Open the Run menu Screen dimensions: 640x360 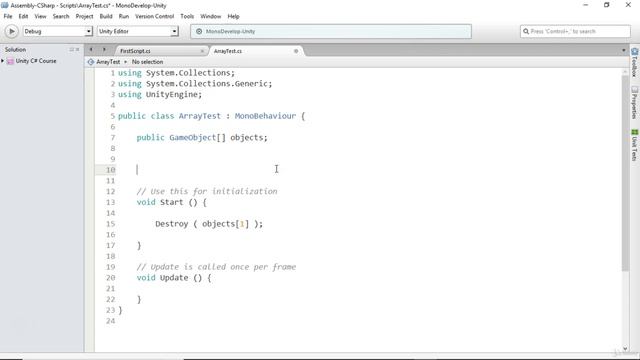124,16
